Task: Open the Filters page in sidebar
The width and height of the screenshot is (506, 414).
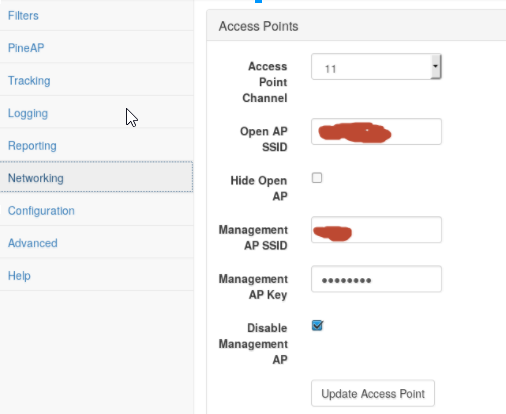Action: 23,16
